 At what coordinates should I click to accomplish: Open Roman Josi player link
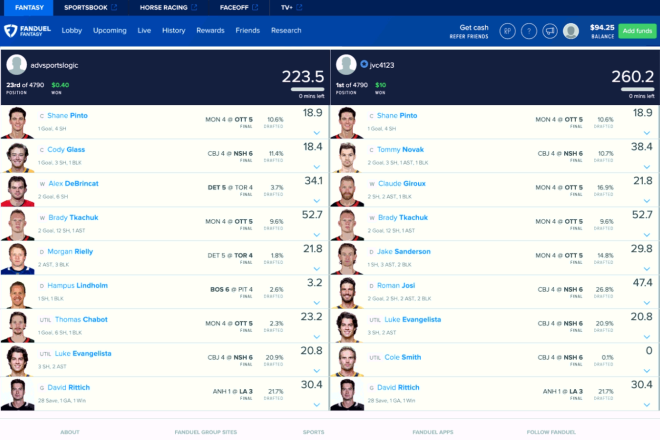(x=396, y=285)
